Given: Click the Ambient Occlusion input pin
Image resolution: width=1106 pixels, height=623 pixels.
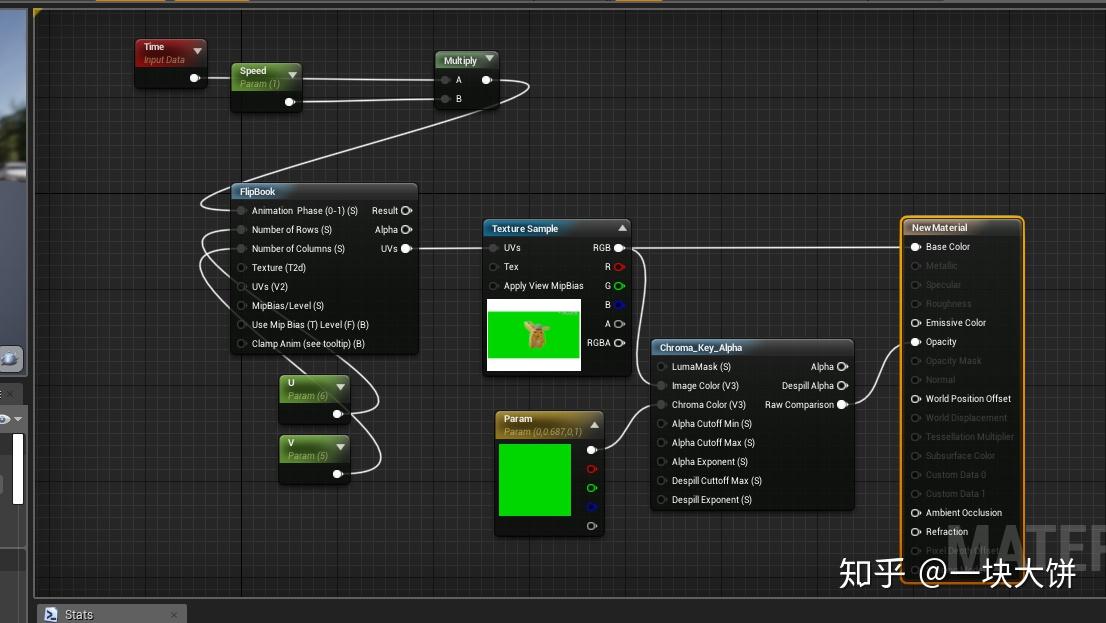Looking at the screenshot, I should (x=914, y=512).
